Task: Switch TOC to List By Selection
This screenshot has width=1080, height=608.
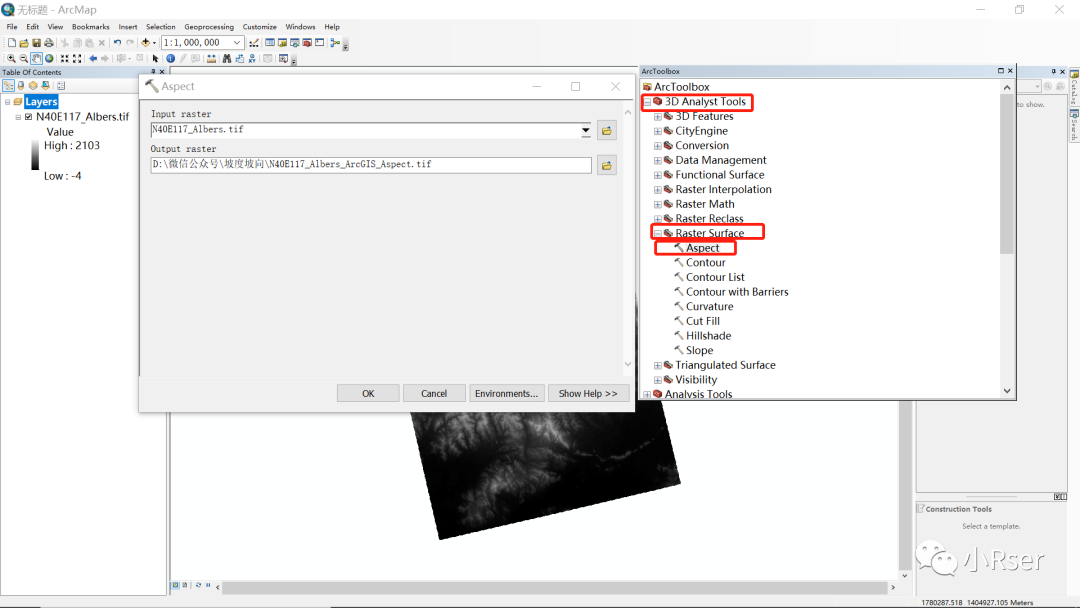Action: (x=45, y=85)
